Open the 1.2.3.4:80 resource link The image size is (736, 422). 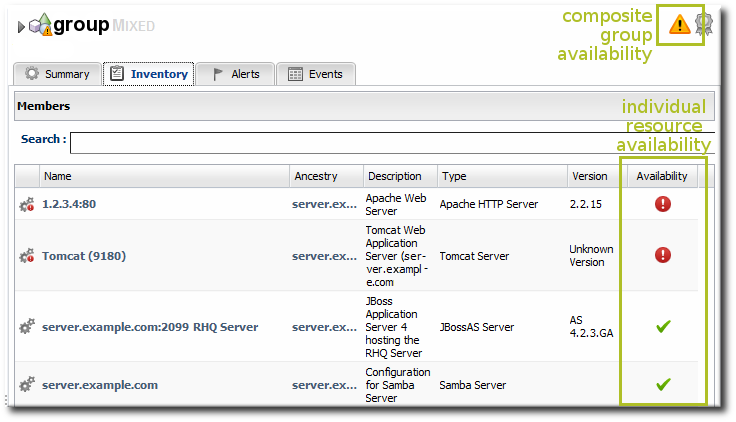[69, 204]
